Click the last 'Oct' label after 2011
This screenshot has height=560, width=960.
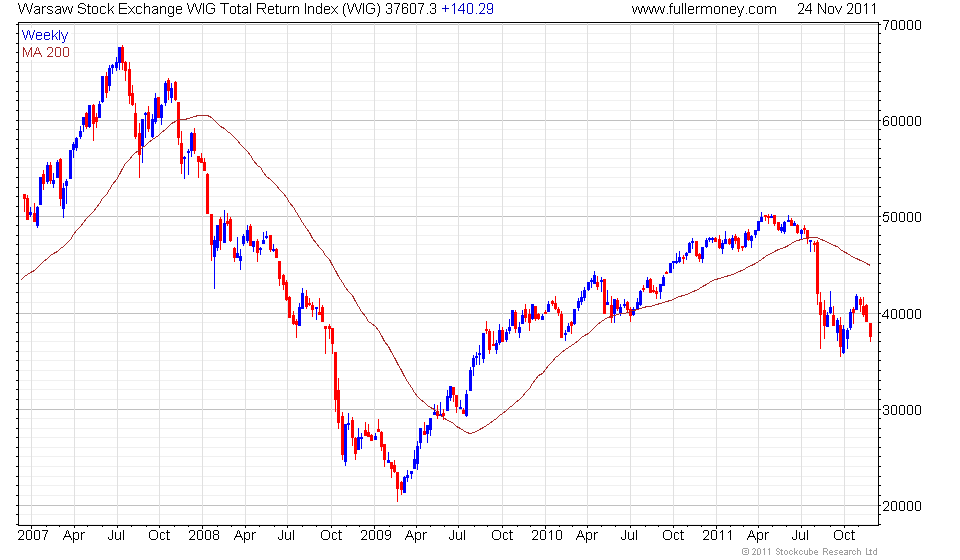point(844,536)
